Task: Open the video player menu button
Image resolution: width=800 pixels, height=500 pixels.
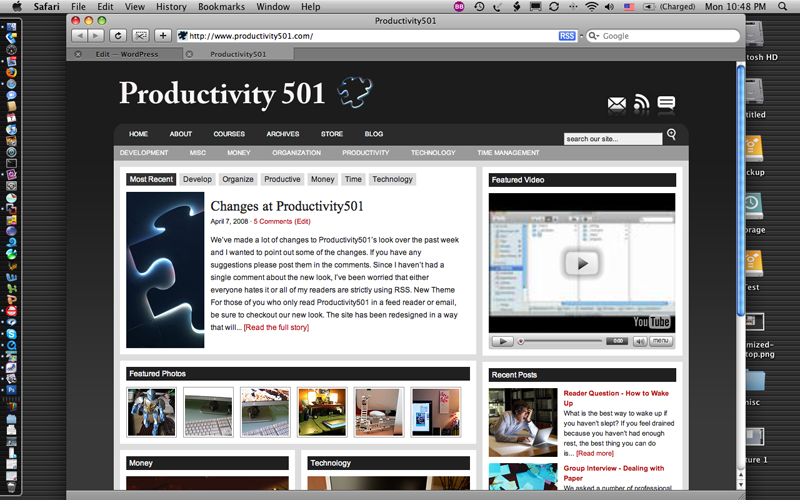Action: (x=660, y=341)
